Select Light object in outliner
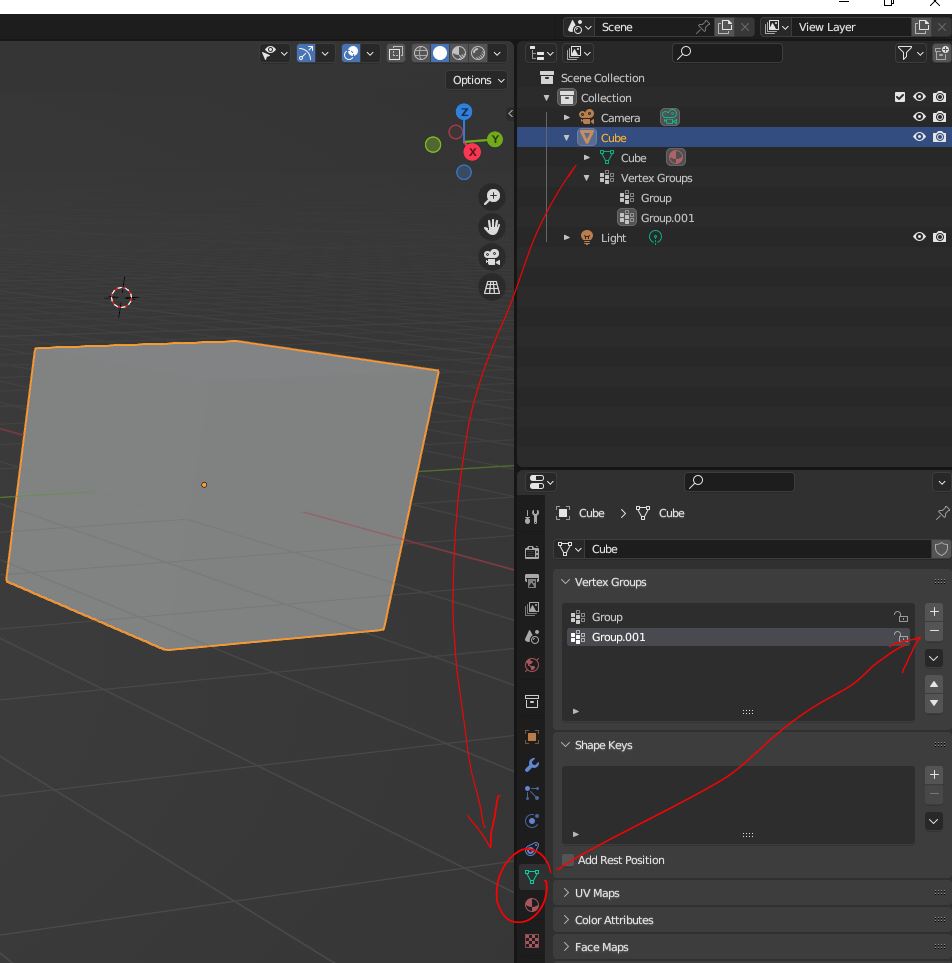952x963 pixels. [x=613, y=238]
